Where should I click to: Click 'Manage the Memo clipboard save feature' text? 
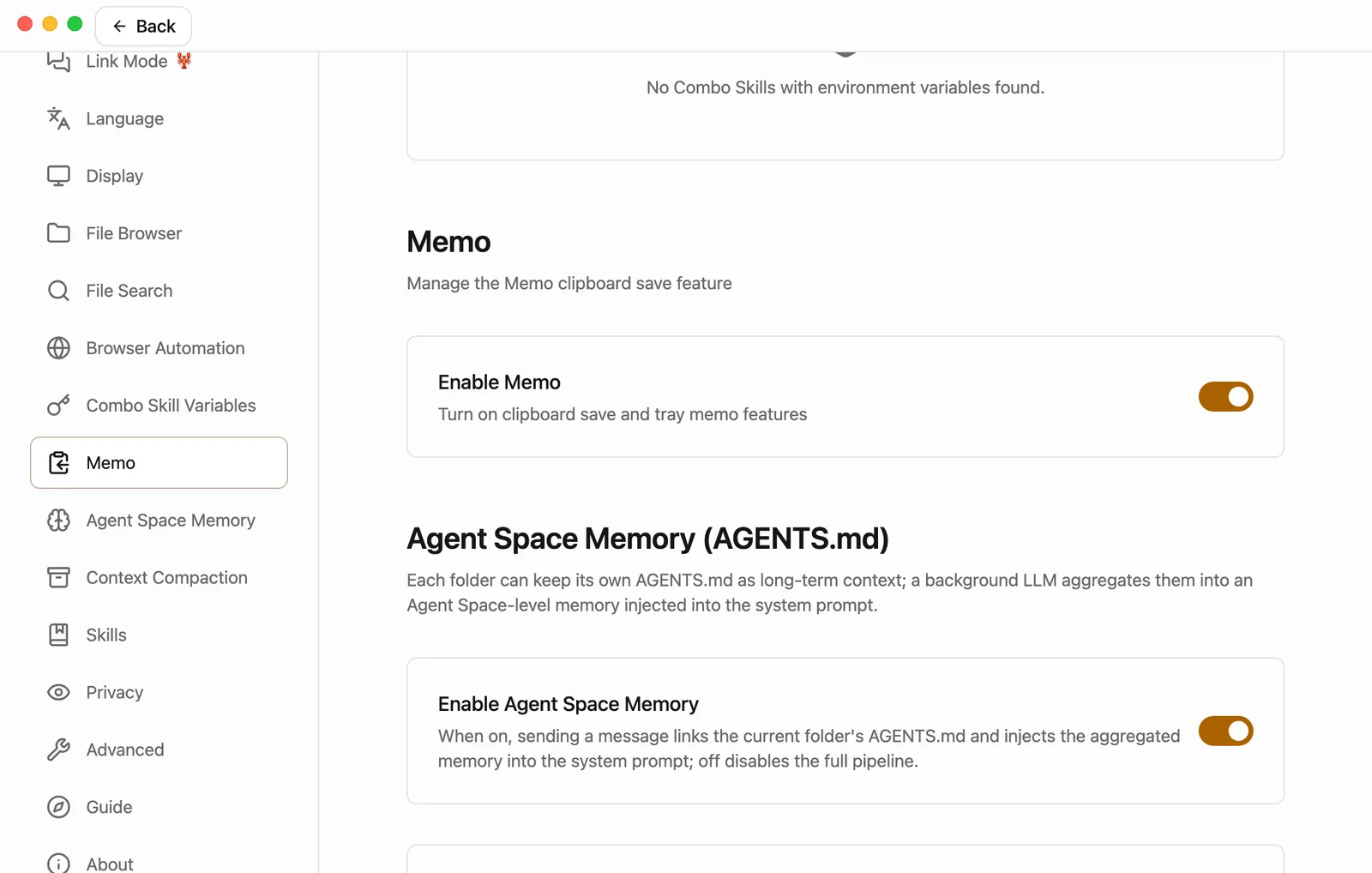coord(569,283)
